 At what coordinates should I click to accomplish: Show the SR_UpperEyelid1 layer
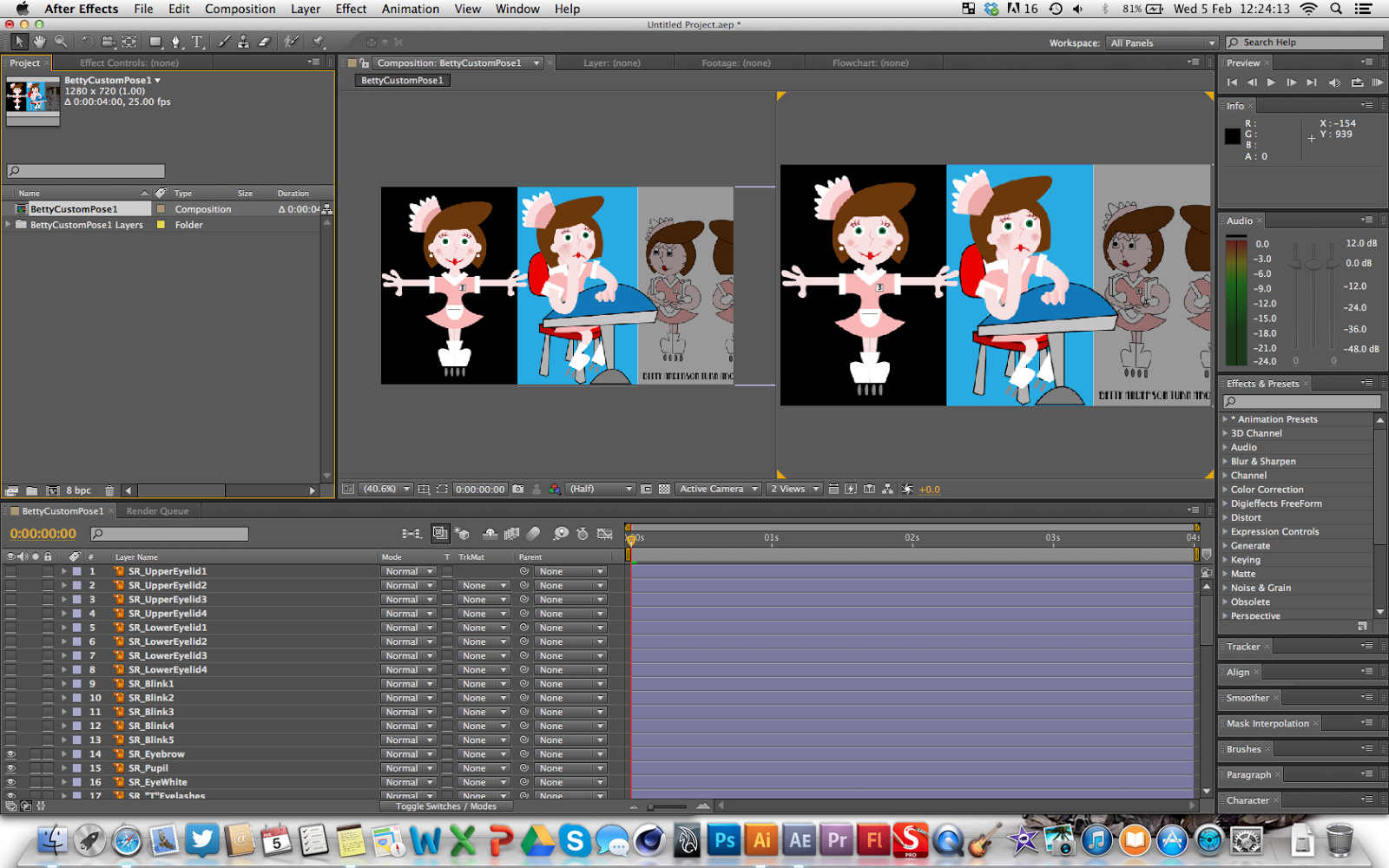coord(11,571)
